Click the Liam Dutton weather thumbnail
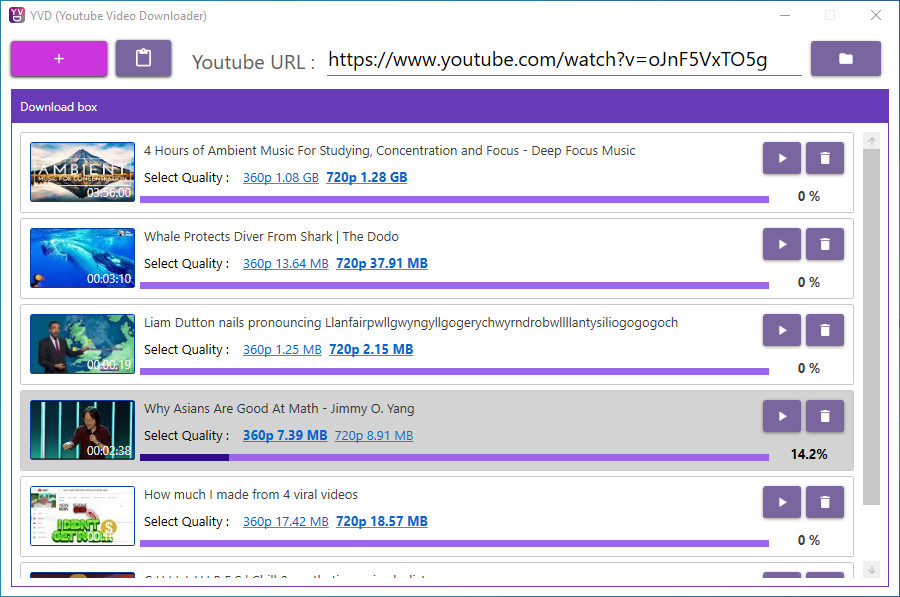Screen dimensions: 900x597 pos(83,344)
